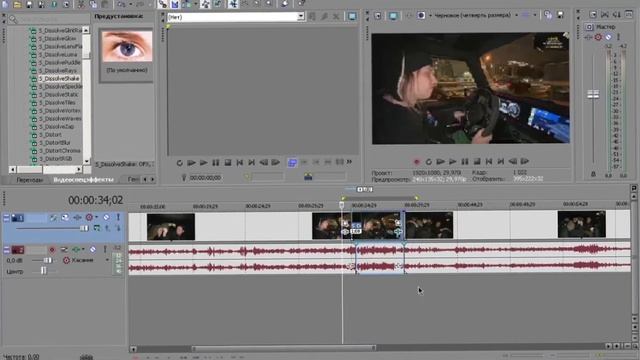This screenshot has height=360, width=640.
Task: Select the Normal Edit tool in toolbar
Action: click(233, 4)
